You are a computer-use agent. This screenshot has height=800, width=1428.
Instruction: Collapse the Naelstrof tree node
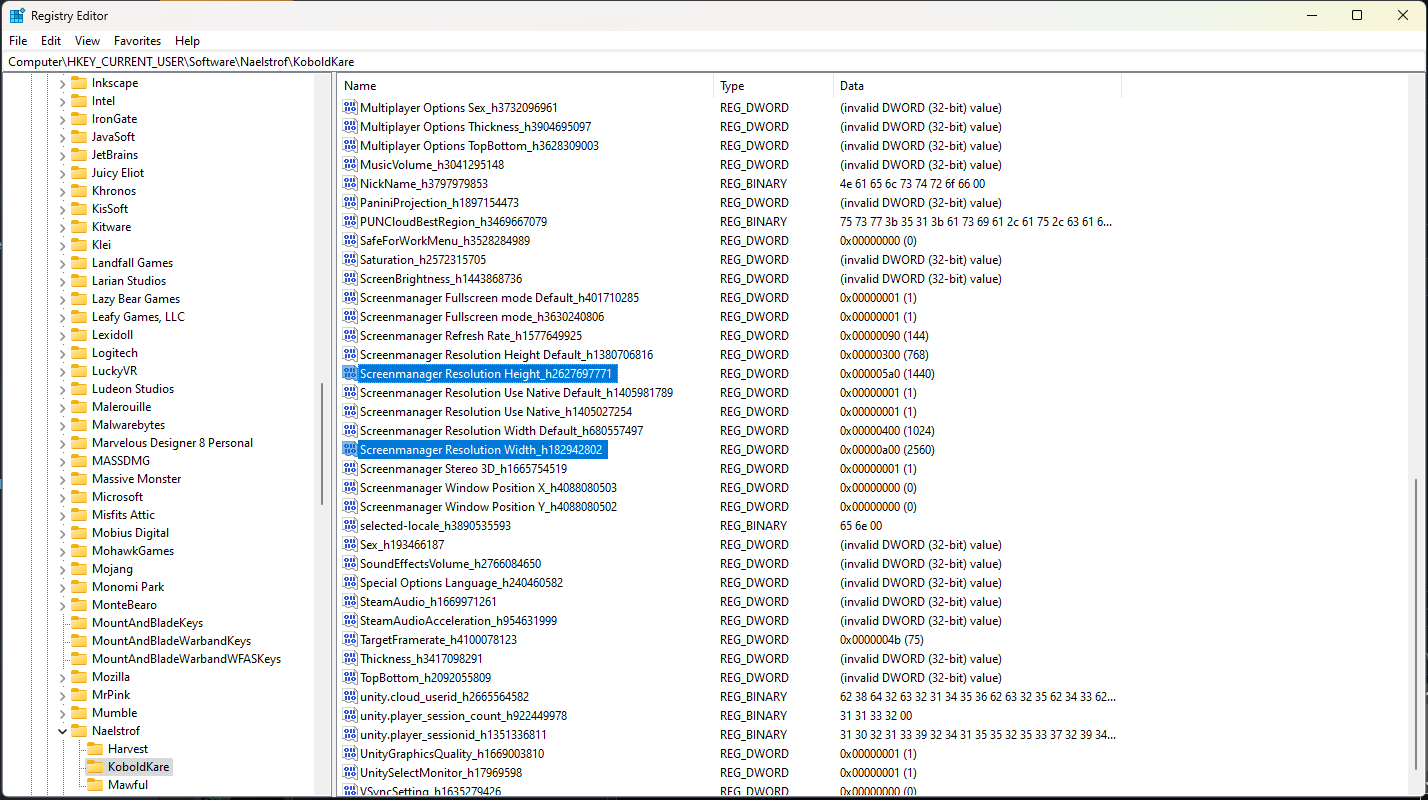click(x=62, y=730)
